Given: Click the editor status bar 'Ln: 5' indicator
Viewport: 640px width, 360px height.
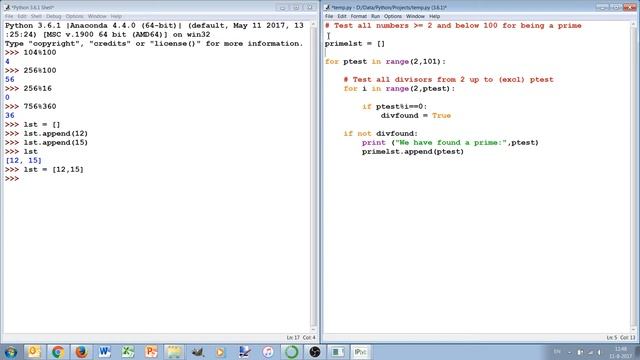Looking at the screenshot, I should 611,338.
